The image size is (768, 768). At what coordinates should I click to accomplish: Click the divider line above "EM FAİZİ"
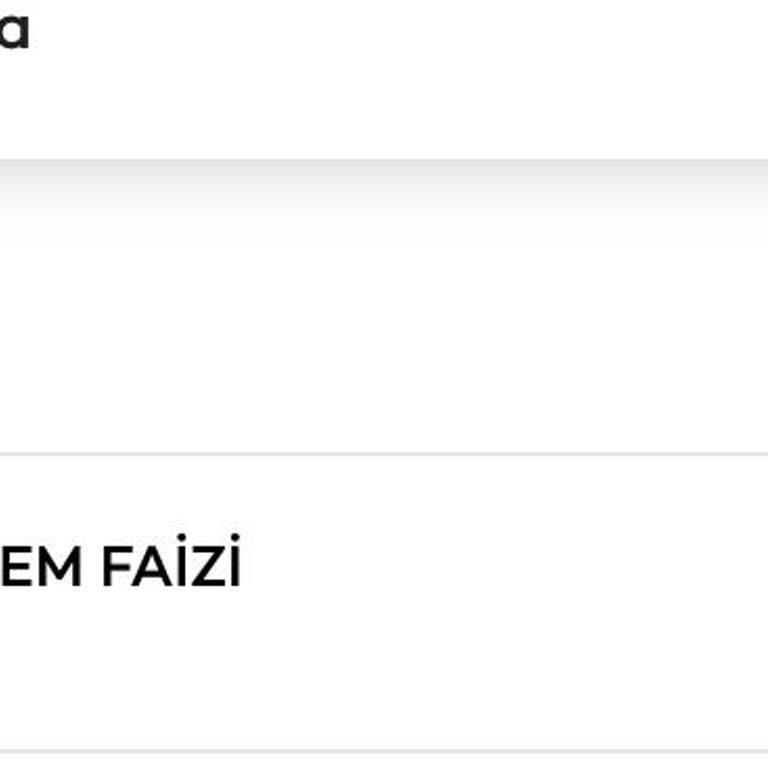pyautogui.click(x=384, y=454)
